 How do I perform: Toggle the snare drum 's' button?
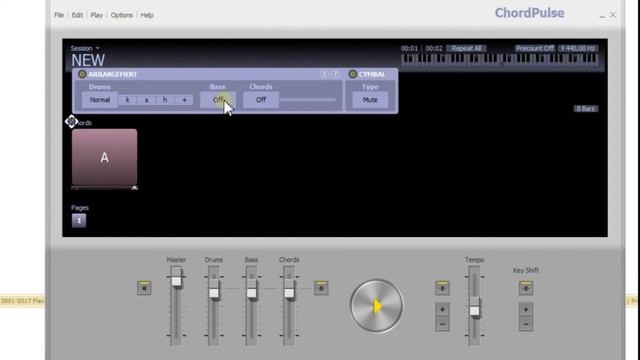coord(147,100)
